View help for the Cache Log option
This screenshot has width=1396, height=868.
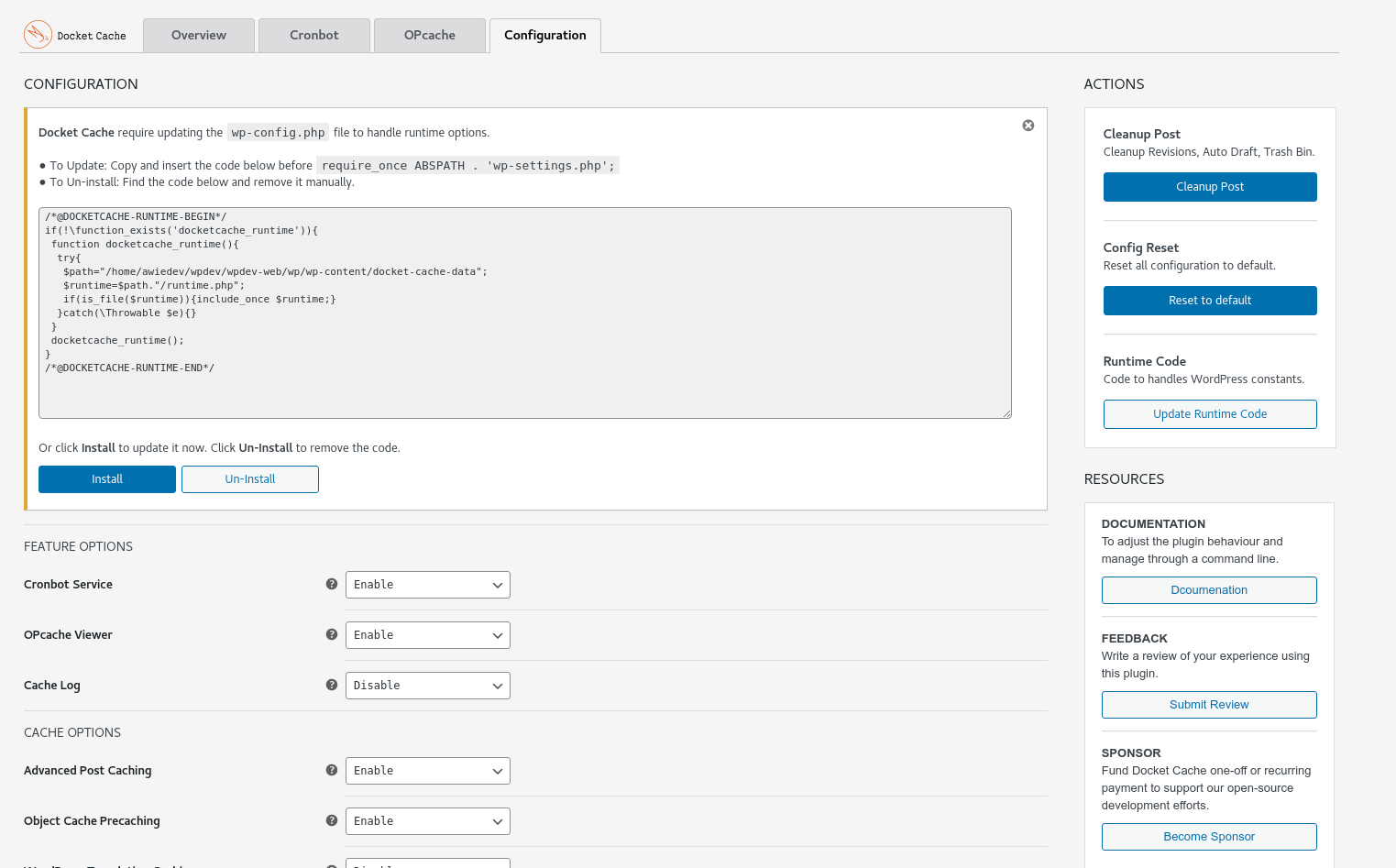[331, 685]
